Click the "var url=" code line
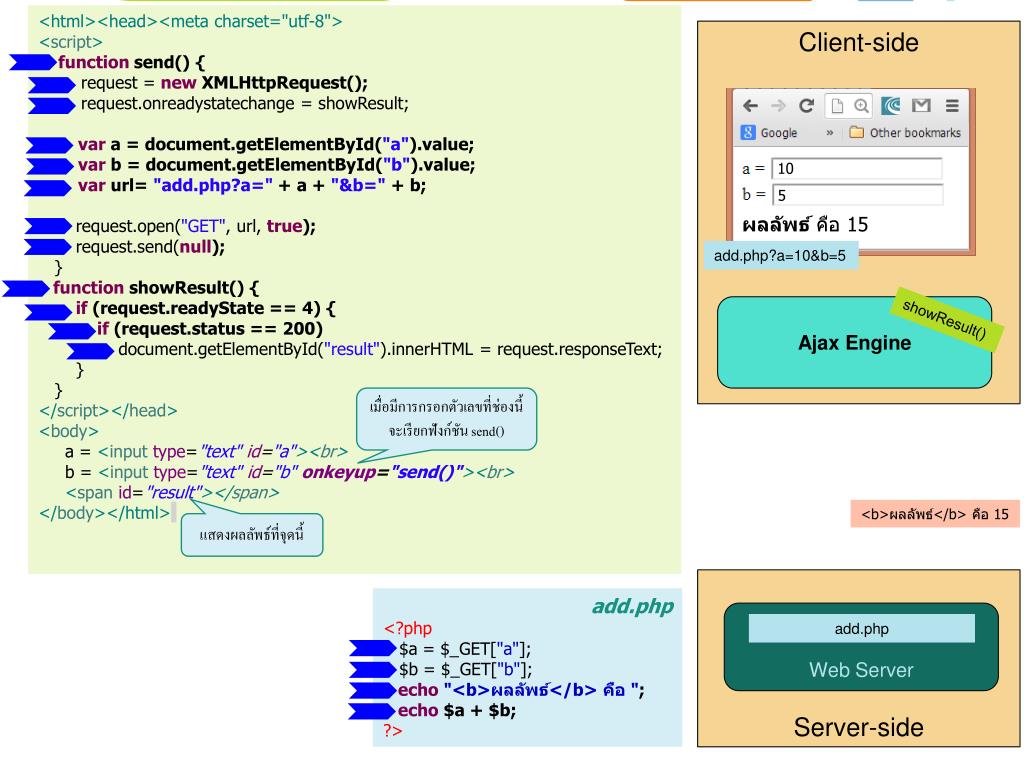The height and width of the screenshot is (768, 1024). click(x=251, y=185)
